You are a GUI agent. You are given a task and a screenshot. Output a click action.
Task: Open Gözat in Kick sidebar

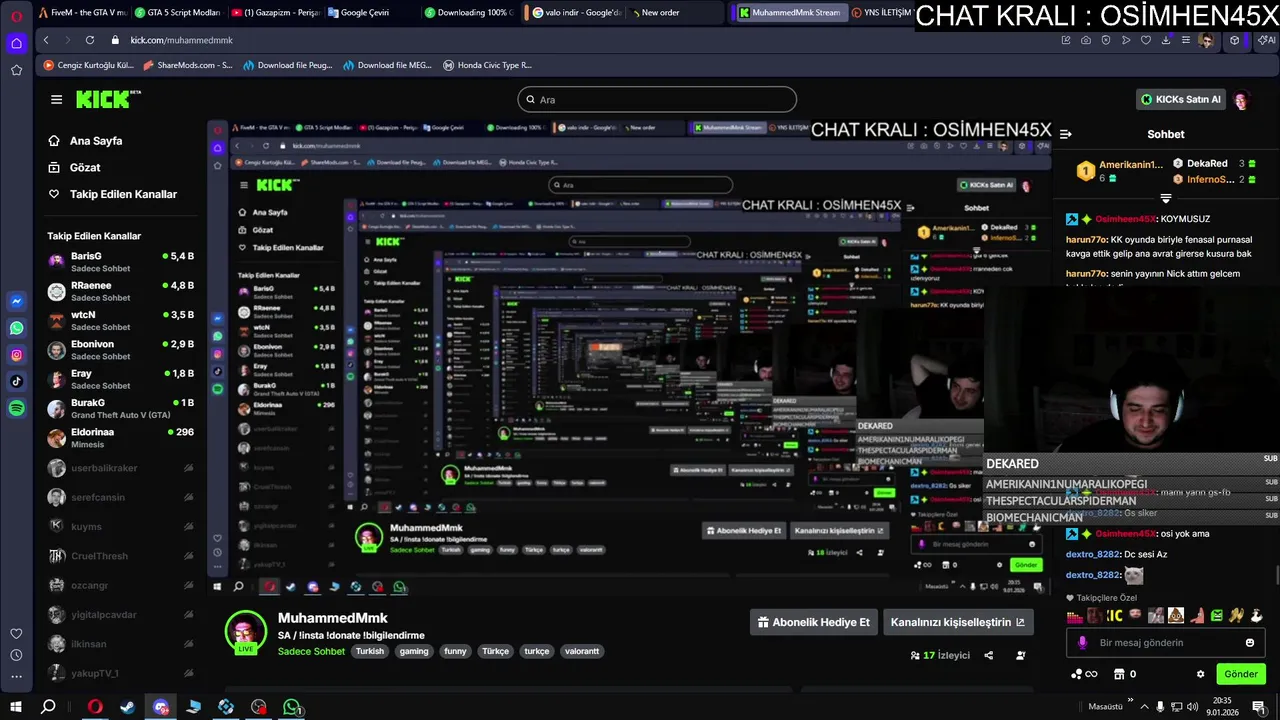click(x=85, y=167)
